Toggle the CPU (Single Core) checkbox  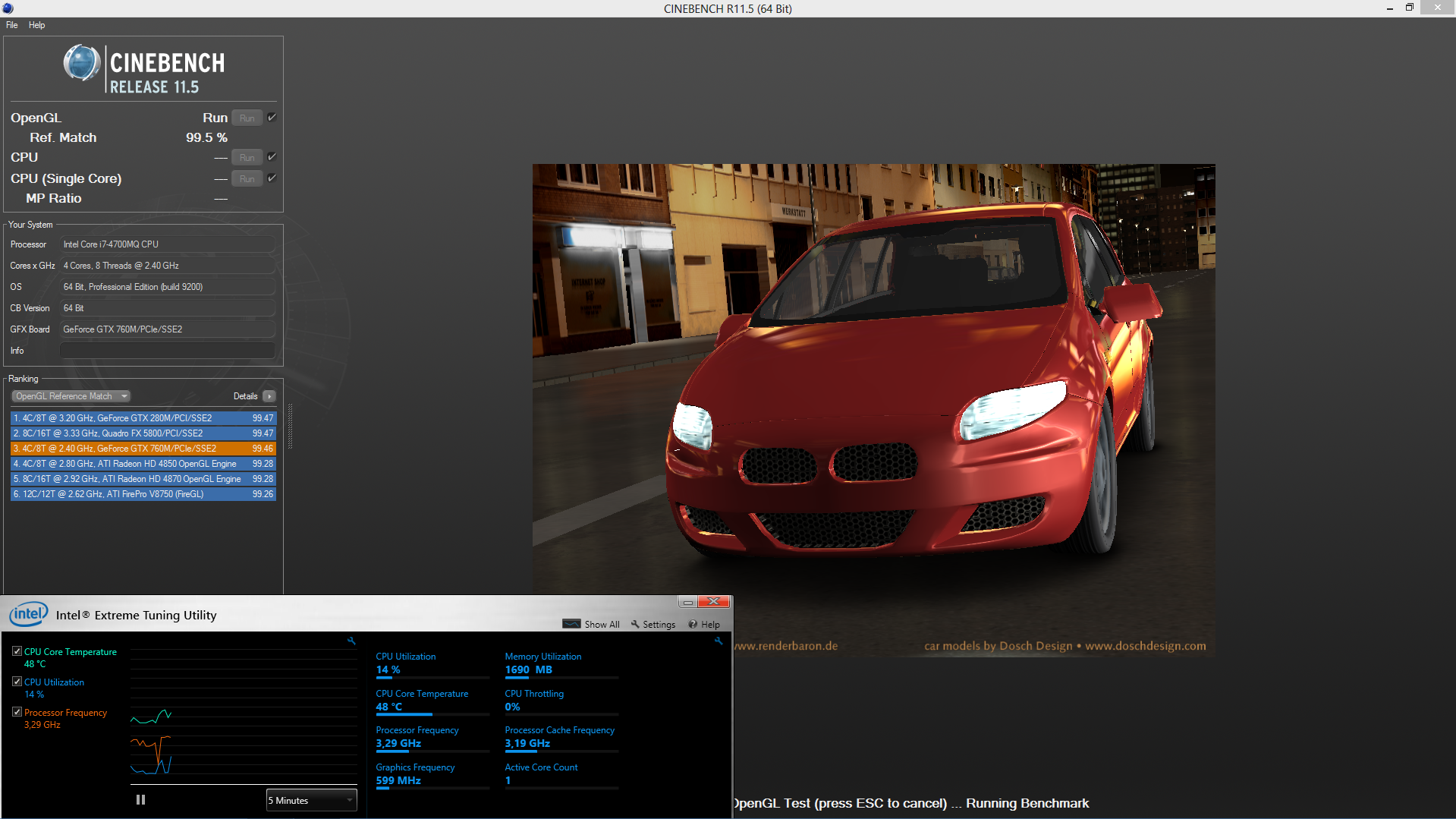(x=272, y=178)
